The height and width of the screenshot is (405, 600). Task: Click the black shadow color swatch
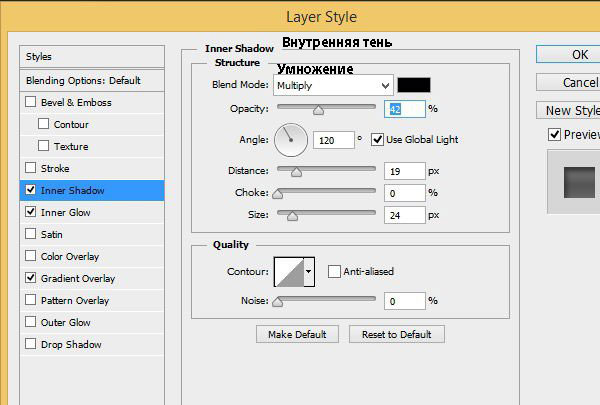[413, 86]
